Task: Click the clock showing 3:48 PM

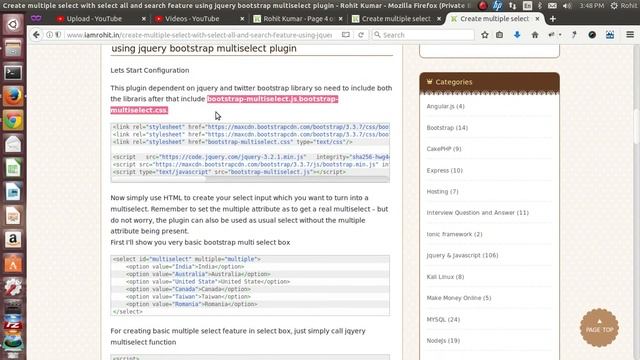Action: click(x=591, y=6)
